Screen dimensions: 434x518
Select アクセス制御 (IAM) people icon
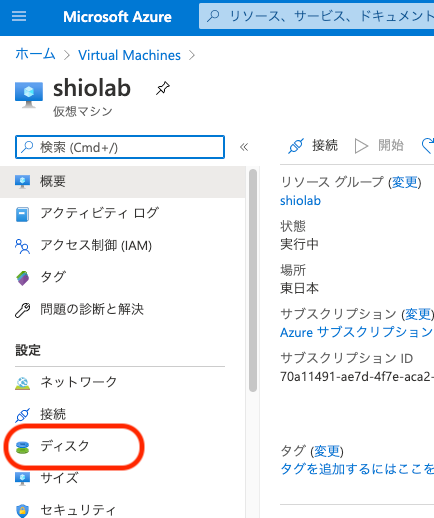tap(22, 246)
